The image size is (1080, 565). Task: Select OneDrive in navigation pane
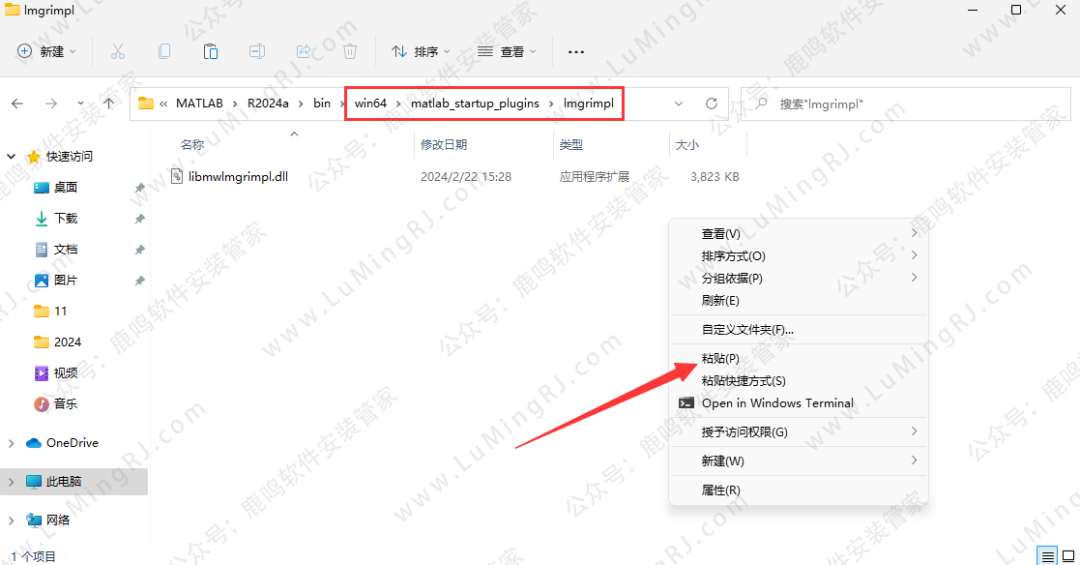(x=72, y=443)
